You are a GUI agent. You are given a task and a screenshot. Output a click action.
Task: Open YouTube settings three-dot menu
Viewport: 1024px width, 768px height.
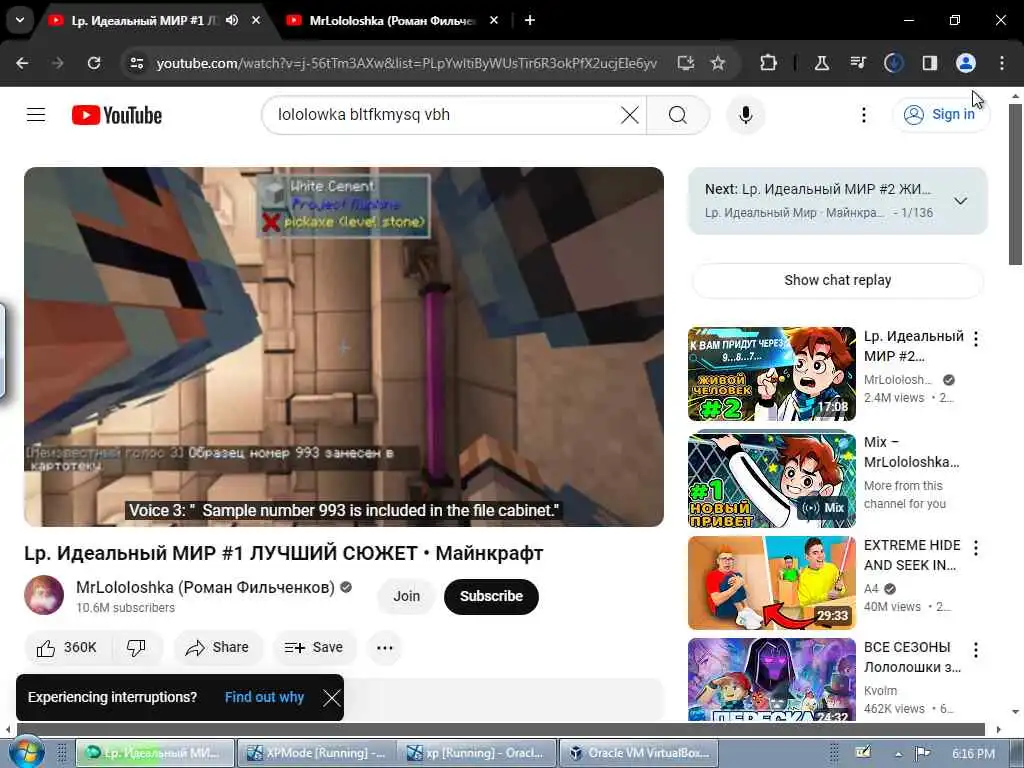(x=863, y=115)
